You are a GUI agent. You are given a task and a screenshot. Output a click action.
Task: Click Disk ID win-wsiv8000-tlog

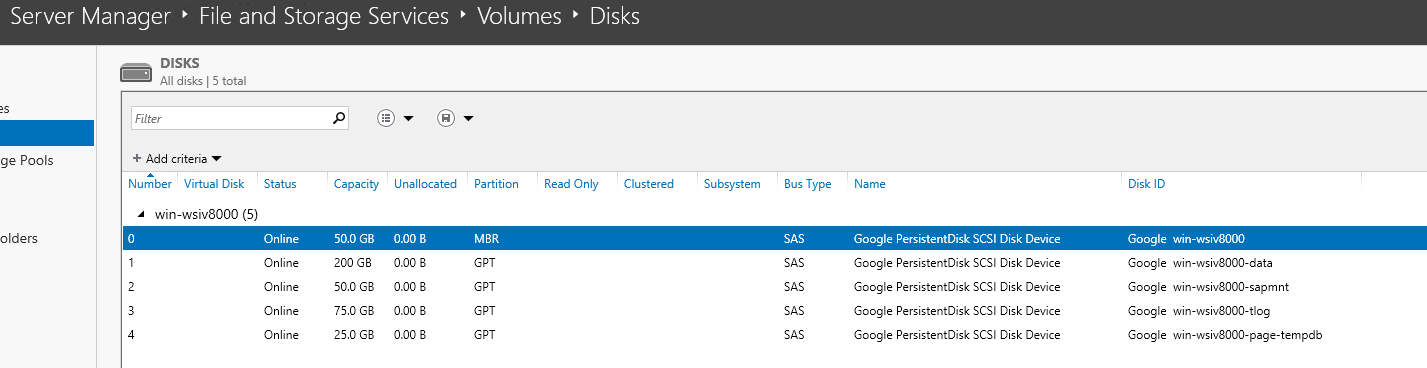point(1200,311)
